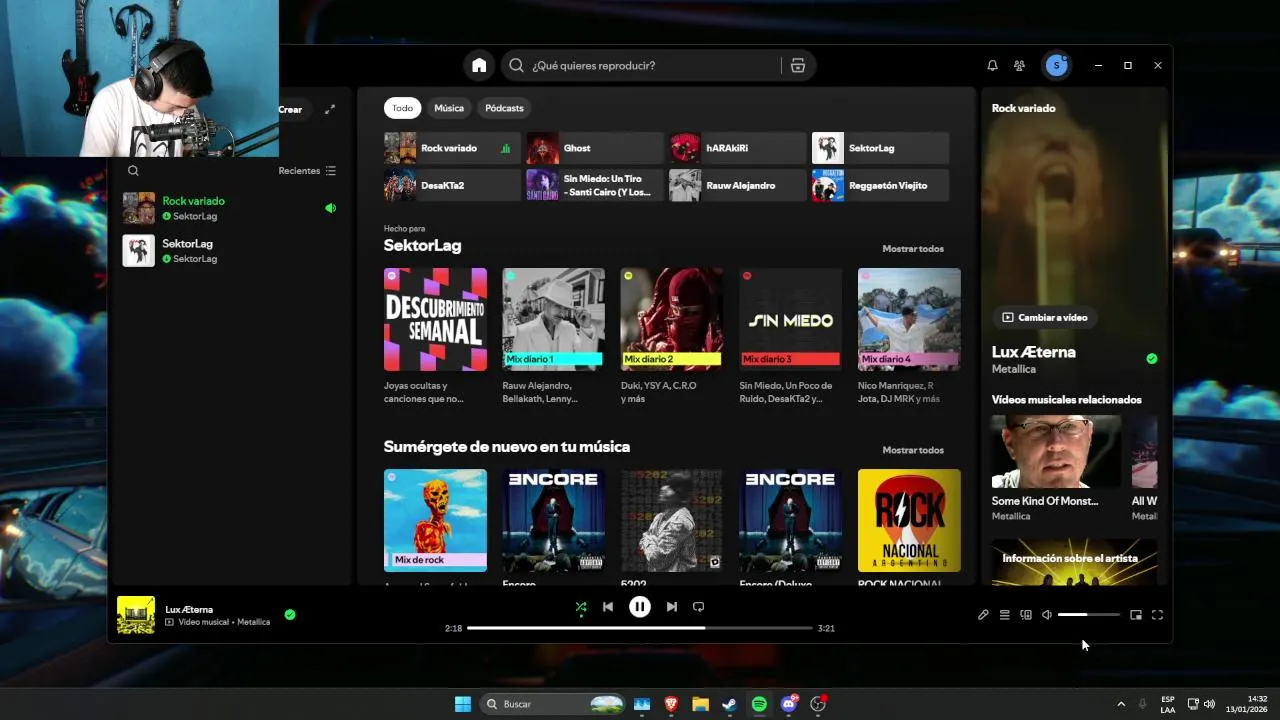
Task: Adjust the volume slider
Action: 1089,615
